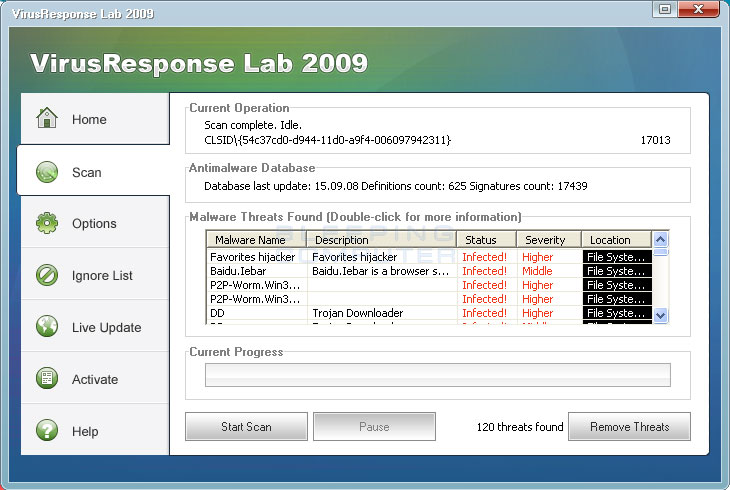
Task: Sort by the Severity column header
Action: 548,240
